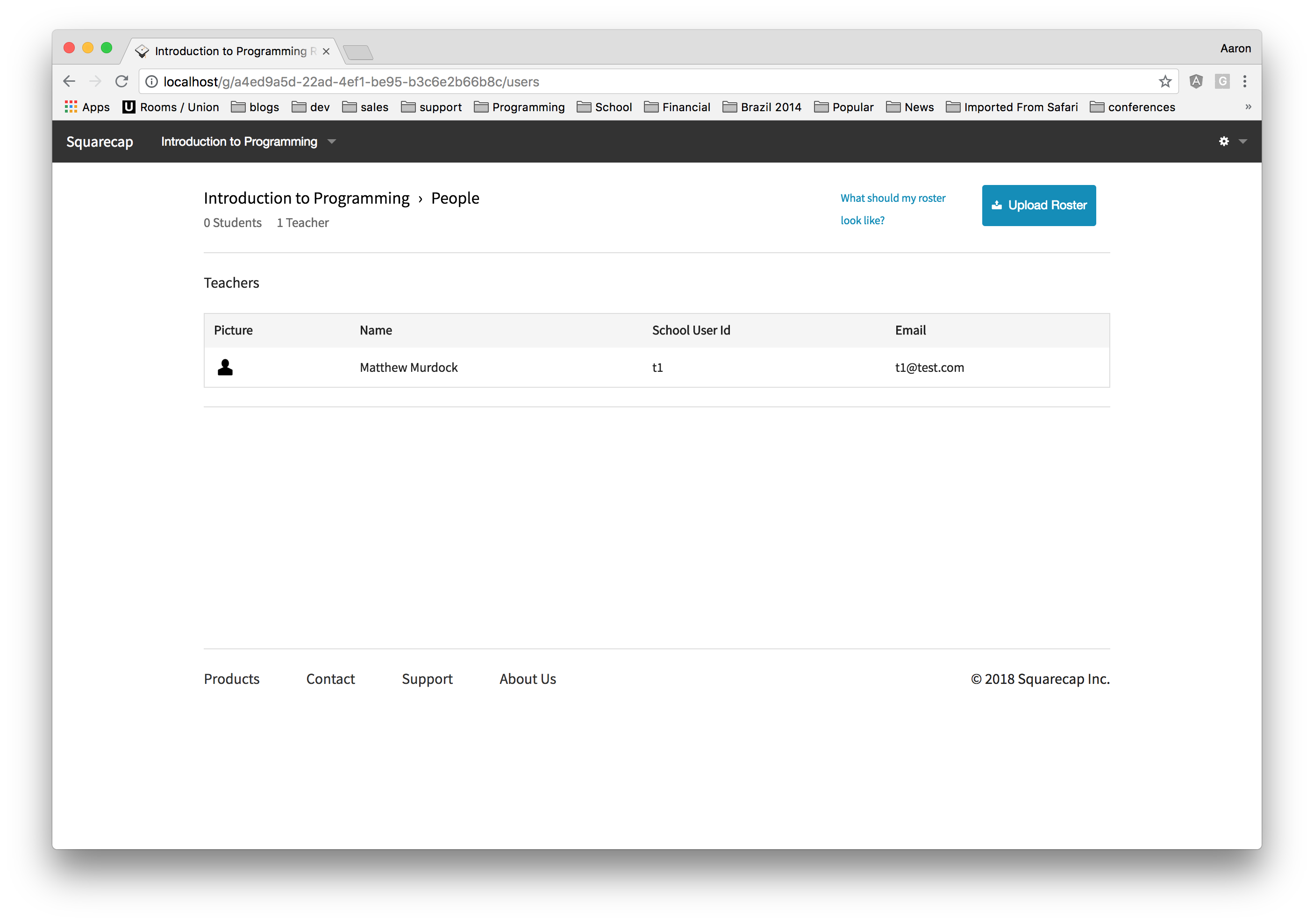Click the settings gear icon in navbar
Image resolution: width=1314 pixels, height=924 pixels.
pyautogui.click(x=1223, y=142)
